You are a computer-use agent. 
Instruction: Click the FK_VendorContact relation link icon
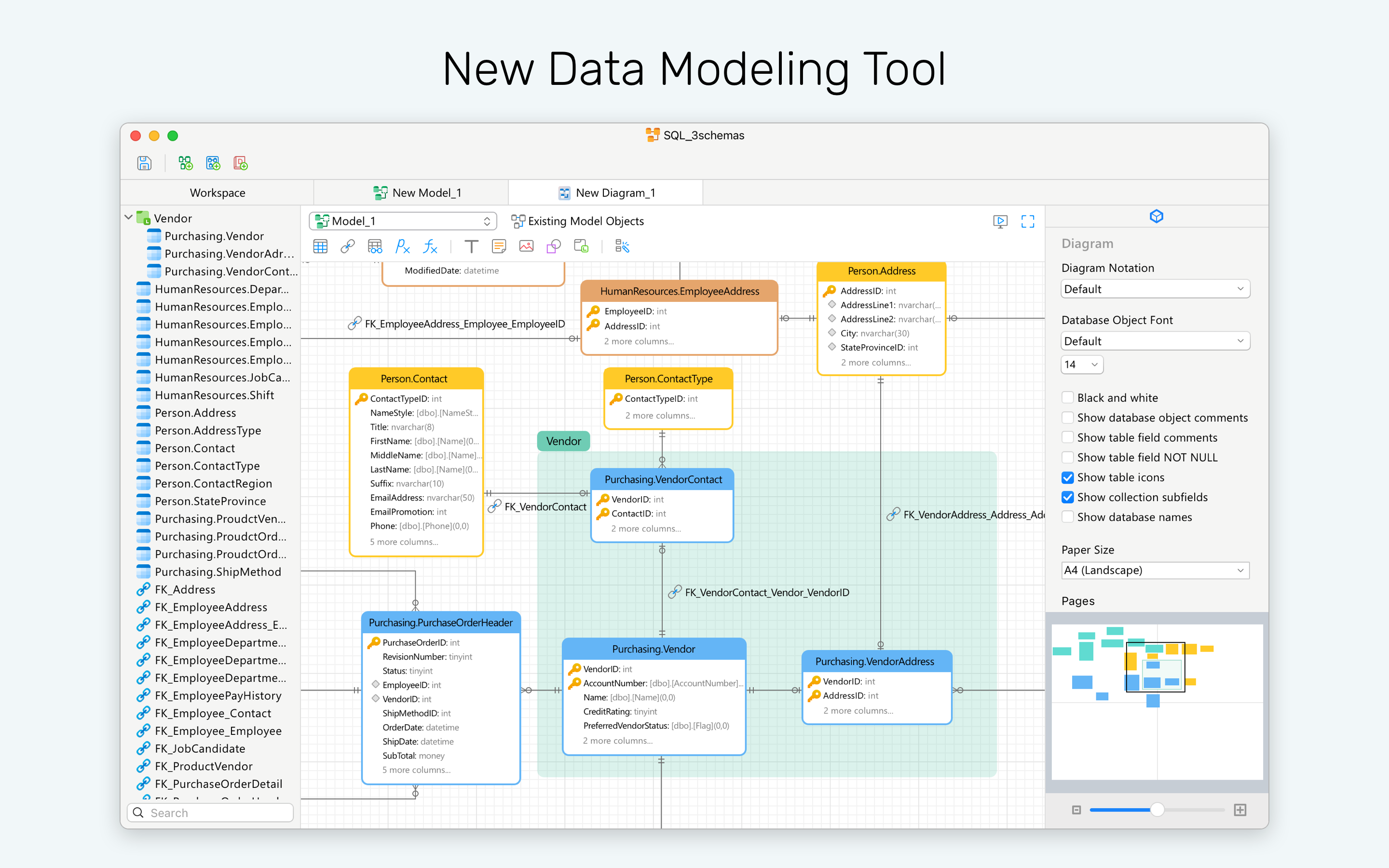pyautogui.click(x=494, y=506)
